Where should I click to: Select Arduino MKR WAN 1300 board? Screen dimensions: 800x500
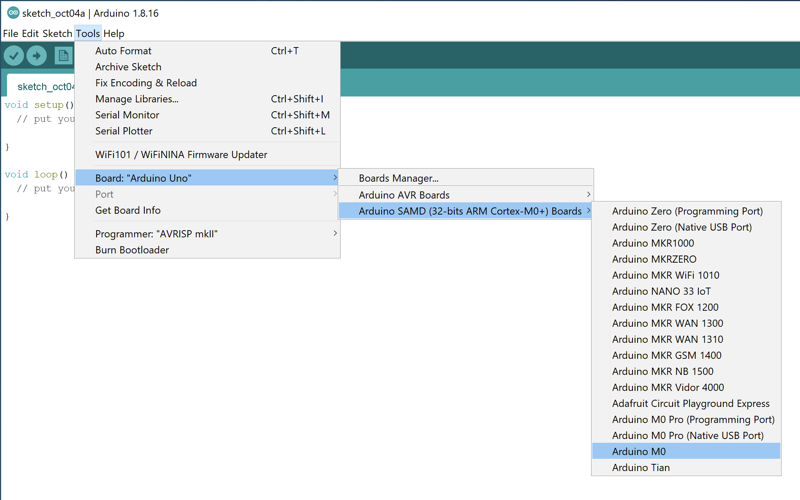pos(686,323)
